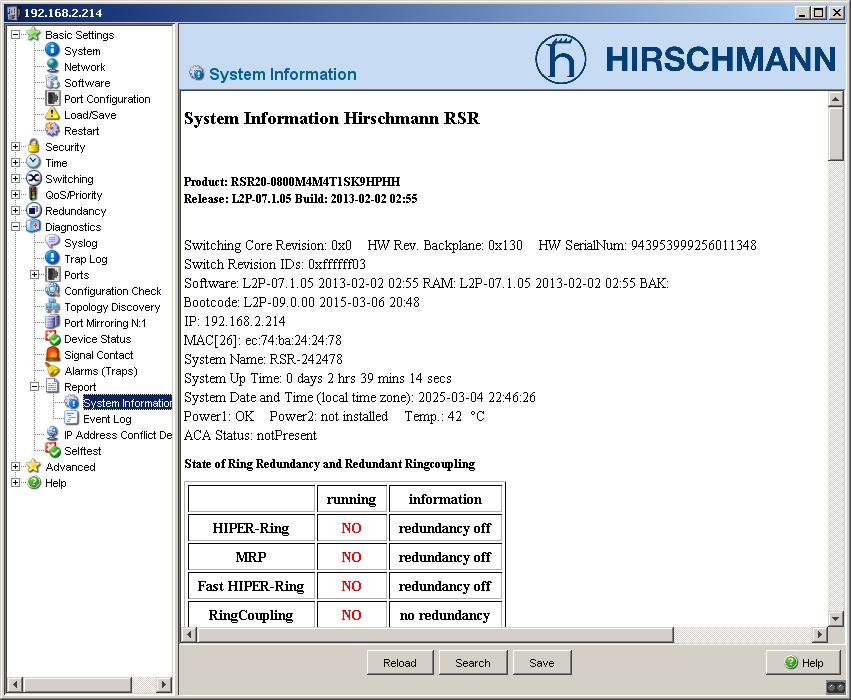Image resolution: width=851 pixels, height=700 pixels.
Task: Click the Signal Contact alarm light icon
Action: (x=53, y=354)
